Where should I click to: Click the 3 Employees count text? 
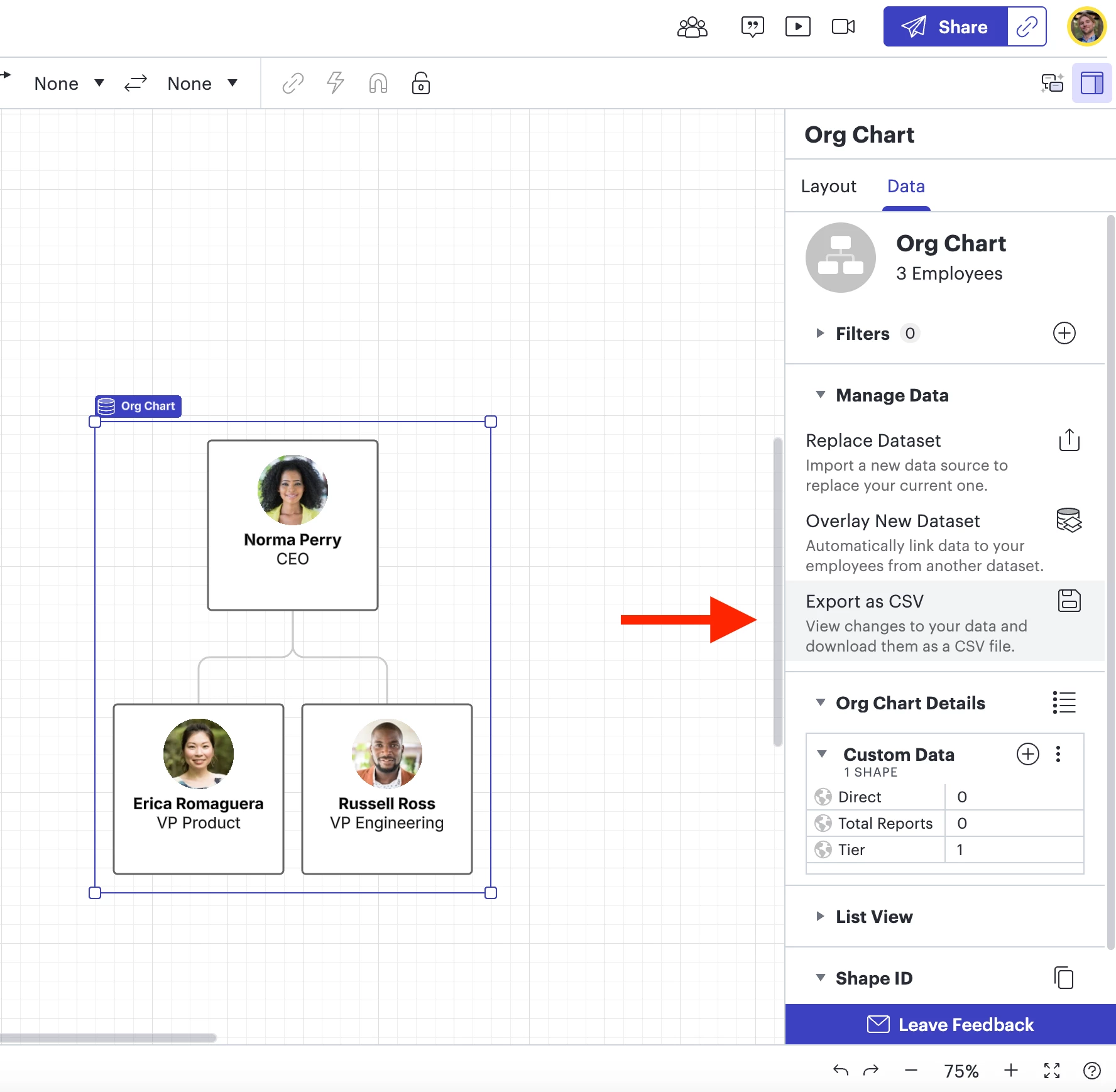point(949,273)
